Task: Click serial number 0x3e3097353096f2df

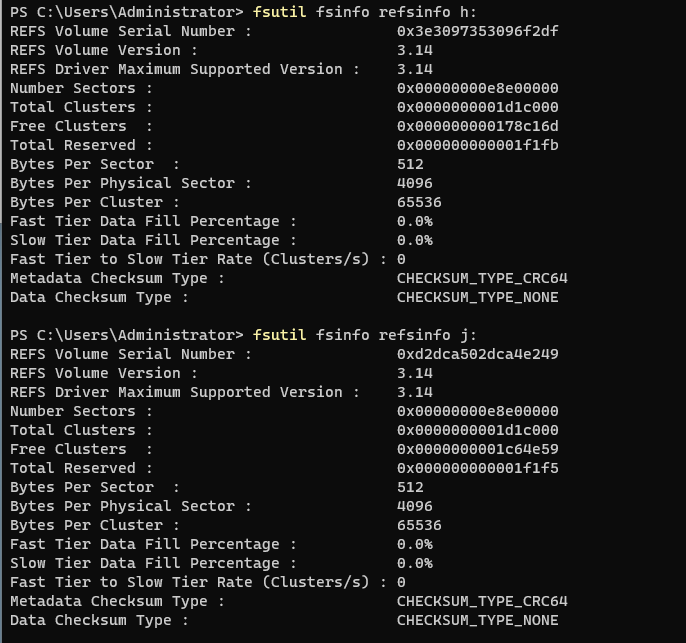Action: point(477,31)
